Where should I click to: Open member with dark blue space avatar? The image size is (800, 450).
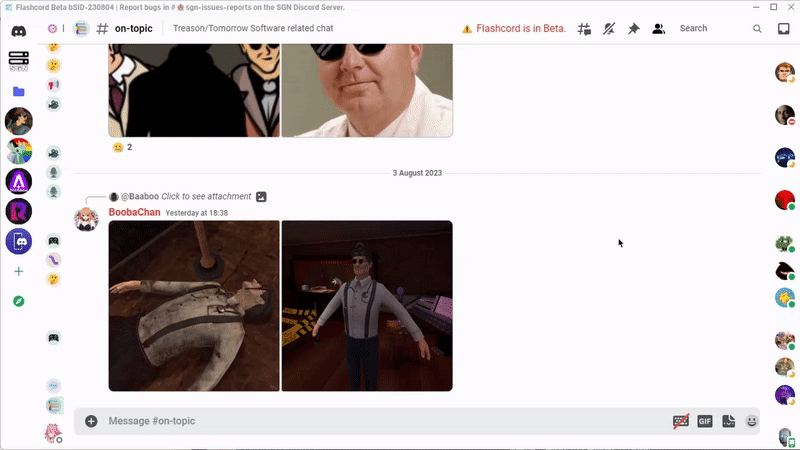785,158
